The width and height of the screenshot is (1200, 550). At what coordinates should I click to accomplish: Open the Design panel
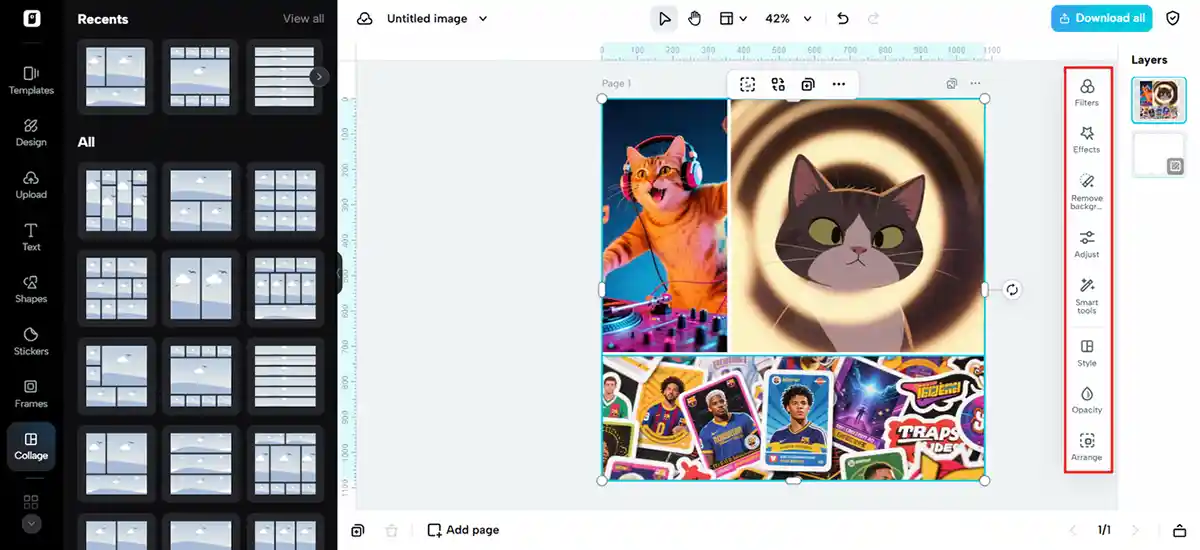pos(31,132)
